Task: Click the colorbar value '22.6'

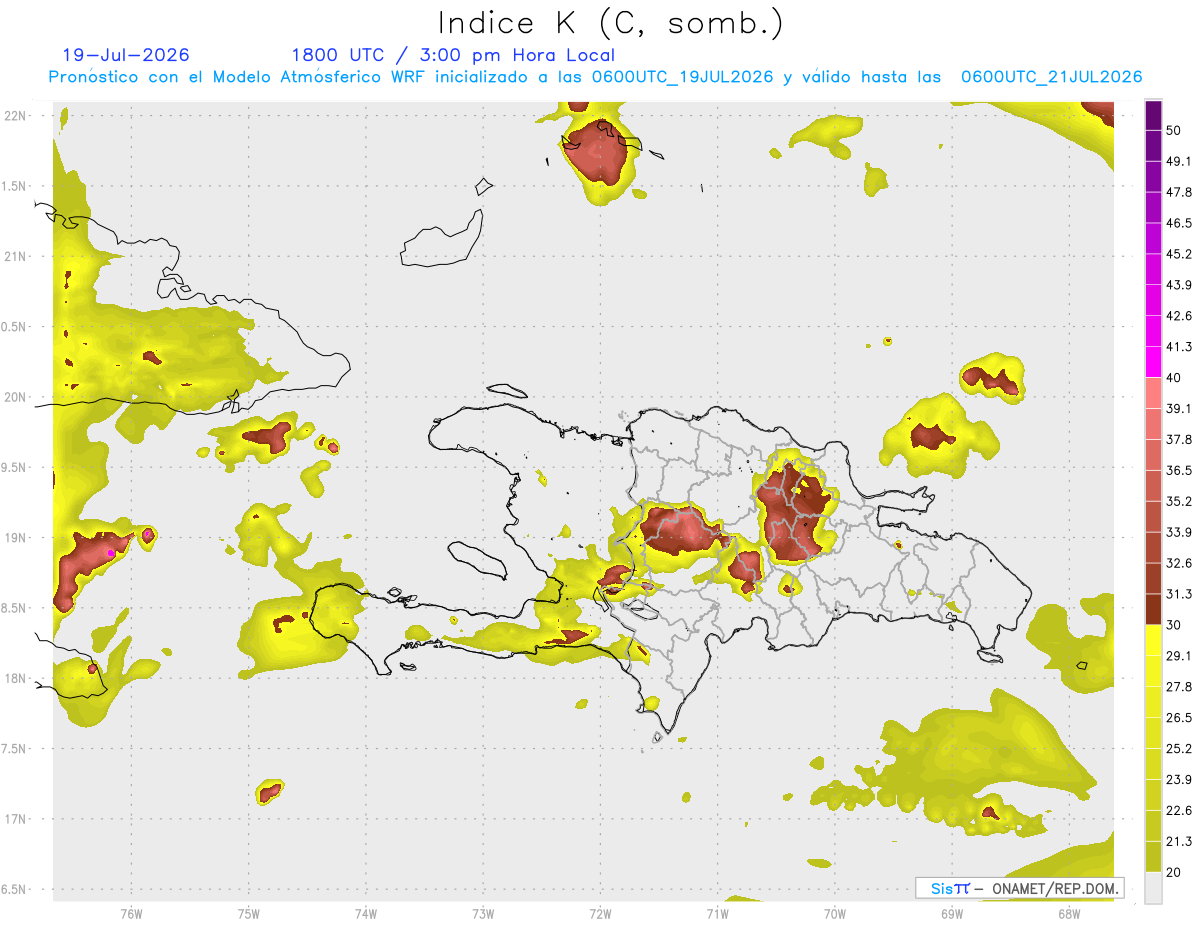Action: pos(1178,811)
